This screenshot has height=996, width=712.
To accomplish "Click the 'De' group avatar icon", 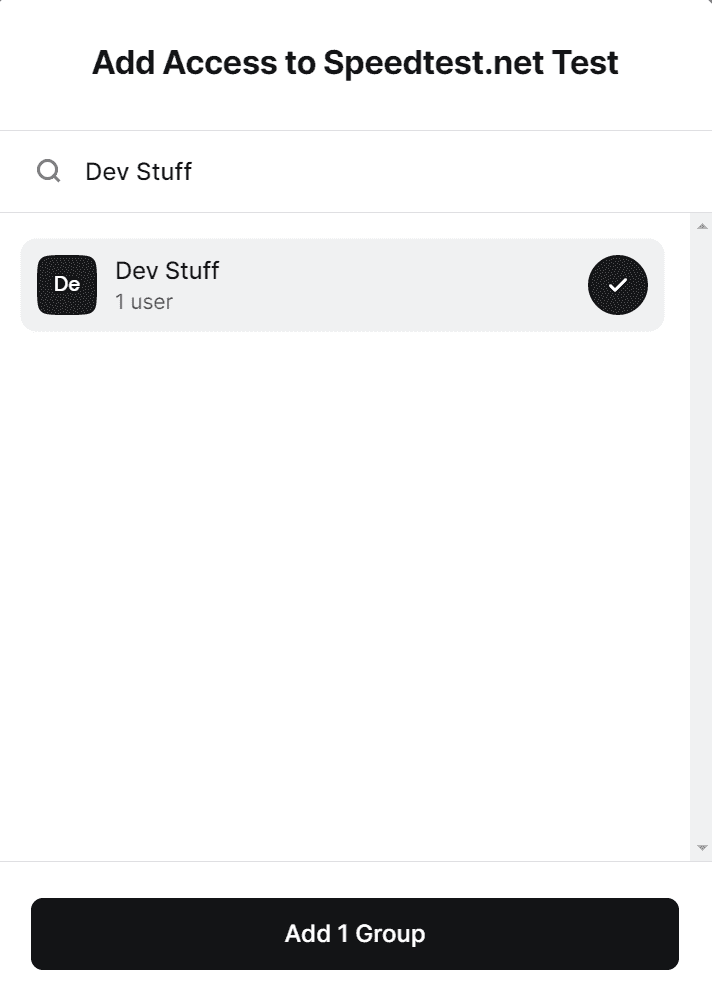I will click(67, 285).
